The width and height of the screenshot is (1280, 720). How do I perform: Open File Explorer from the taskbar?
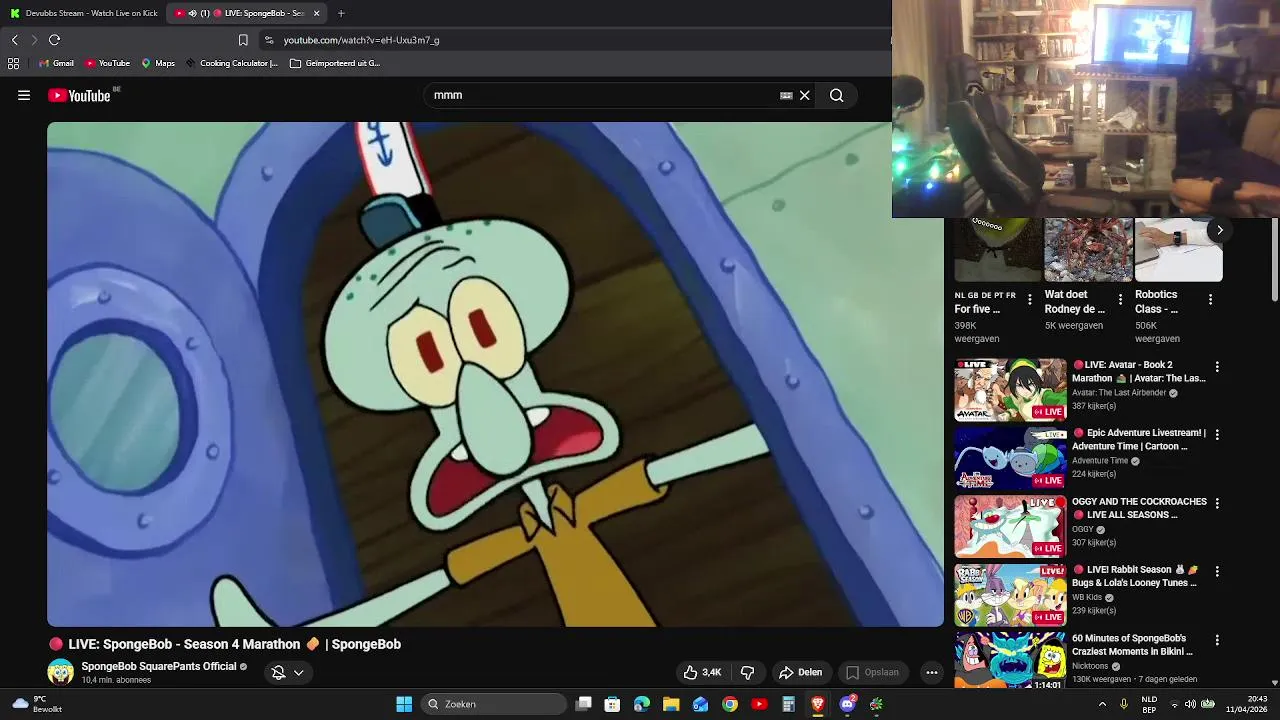click(x=671, y=704)
